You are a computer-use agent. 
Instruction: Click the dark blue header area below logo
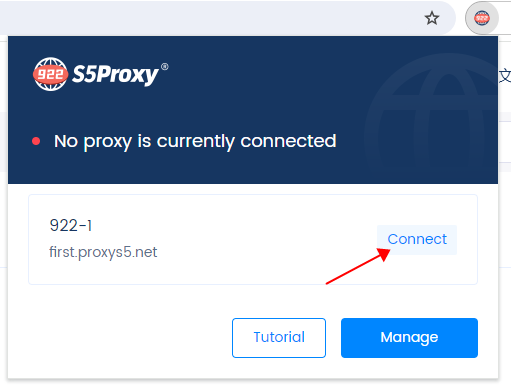click(x=200, y=110)
